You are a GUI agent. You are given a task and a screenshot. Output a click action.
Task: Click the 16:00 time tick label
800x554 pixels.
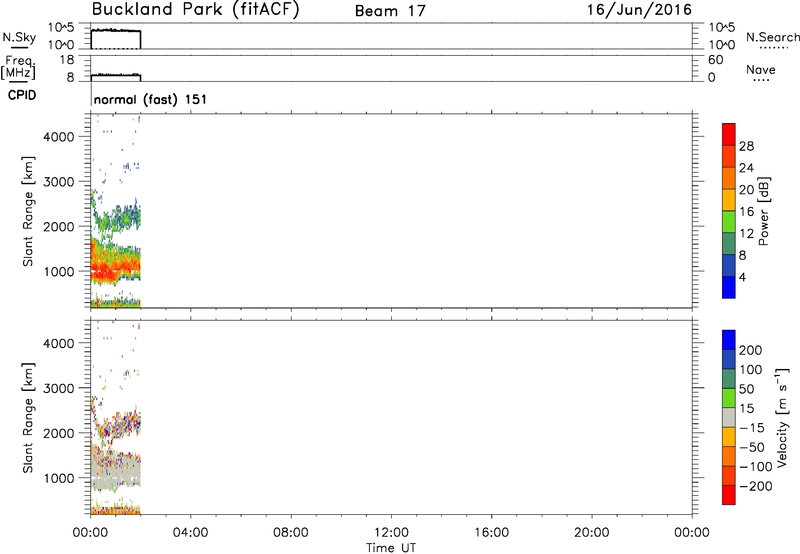point(491,533)
